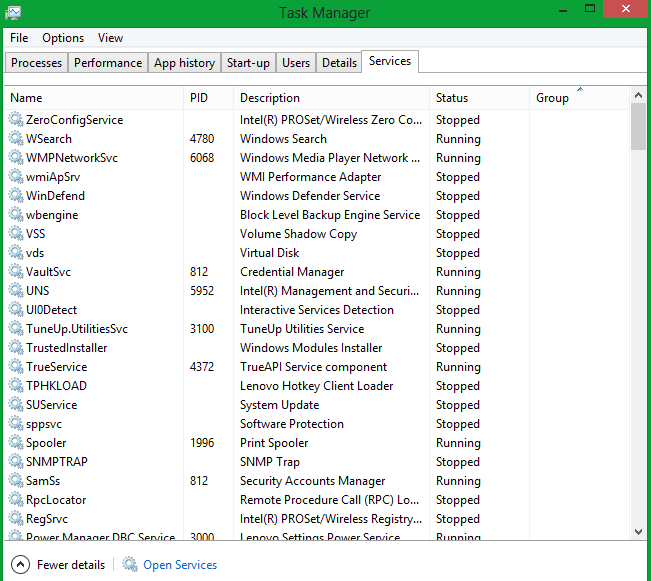Click the gear icon beside SUService
This screenshot has width=651, height=581.
(16, 404)
